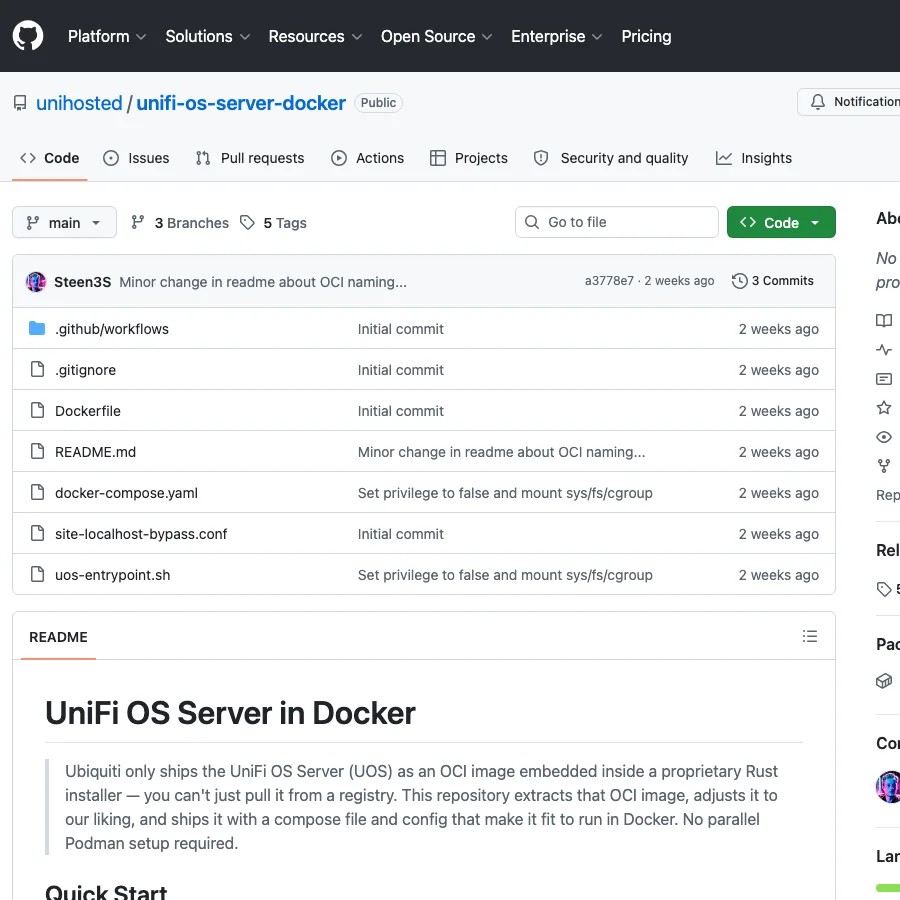This screenshot has width=900, height=900.
Task: Click the Steen3S avatar in commit bar
Action: click(36, 282)
